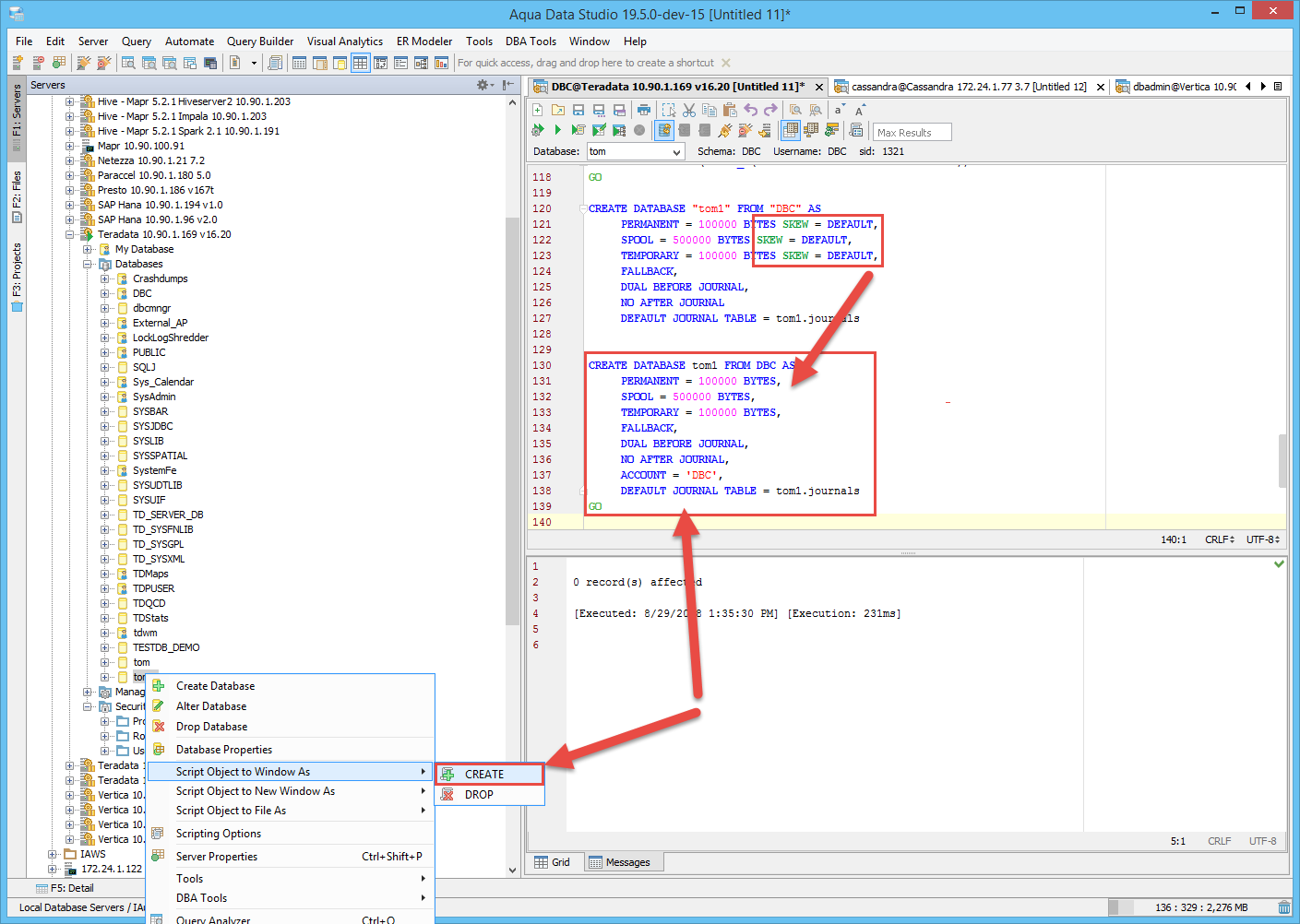Viewport: 1300px width, 924px height.
Task: Click the SQL editor vertical scrollbar thumb
Action: (1282, 460)
